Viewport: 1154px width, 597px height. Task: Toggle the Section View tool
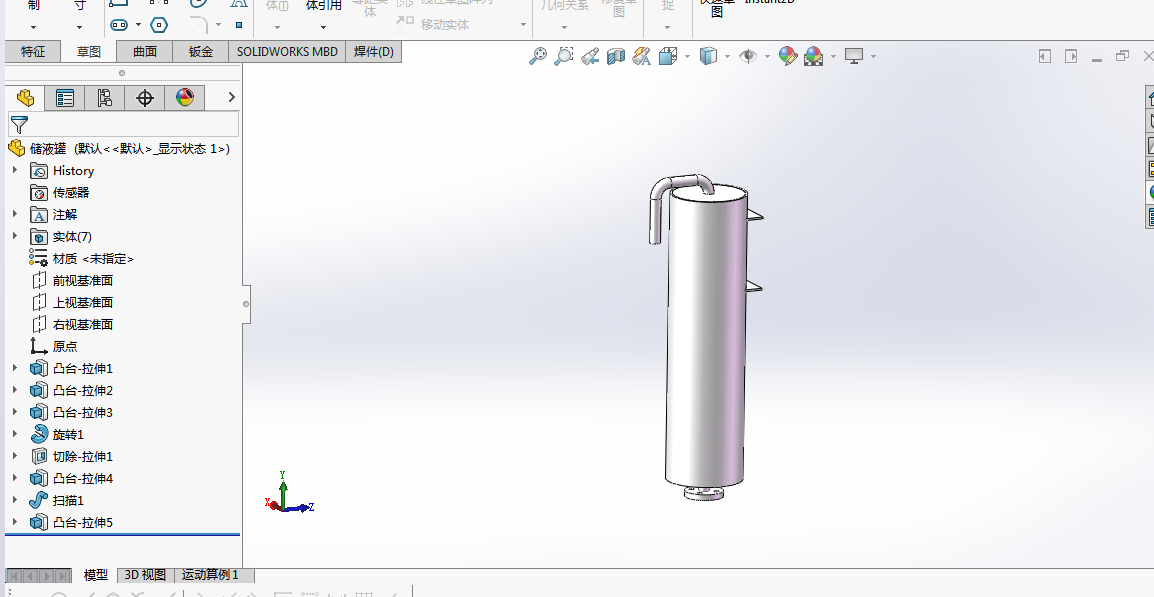615,56
